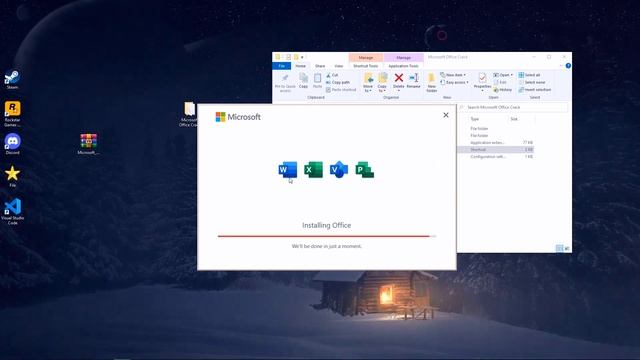Select the Microsoft Office Crack desktop folder
The image size is (640, 360).
pos(189,114)
